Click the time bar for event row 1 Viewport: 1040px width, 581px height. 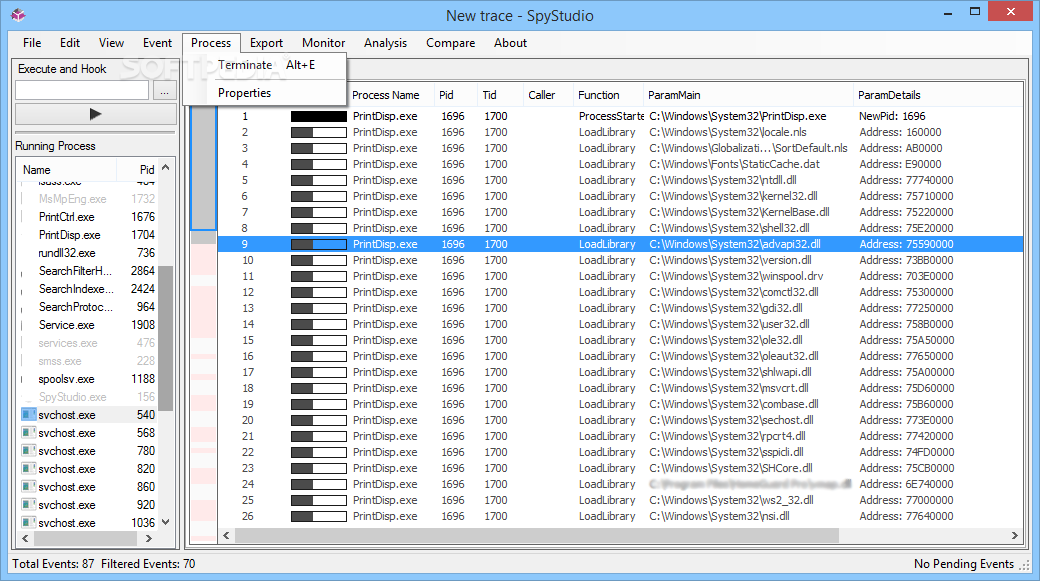click(x=319, y=116)
